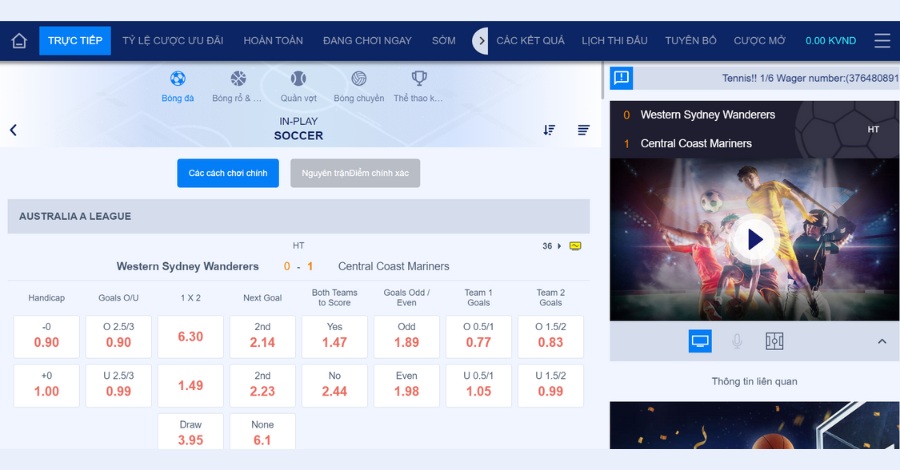This screenshot has width=900, height=470.
Task: Bet Both Teams to Score No
Action: click(335, 386)
